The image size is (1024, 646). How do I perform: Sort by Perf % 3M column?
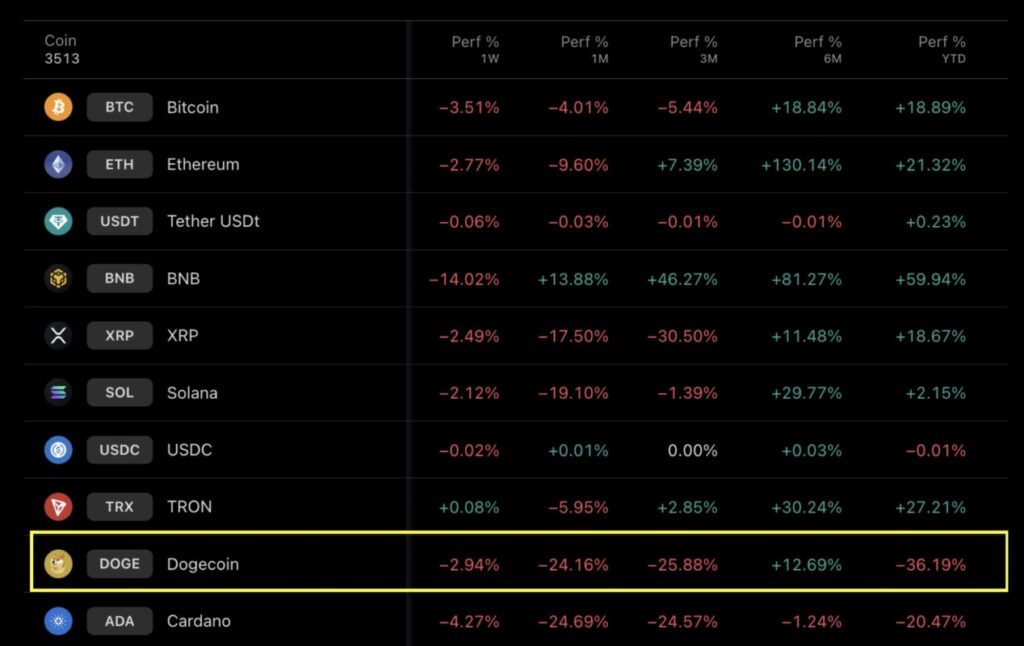pos(693,49)
